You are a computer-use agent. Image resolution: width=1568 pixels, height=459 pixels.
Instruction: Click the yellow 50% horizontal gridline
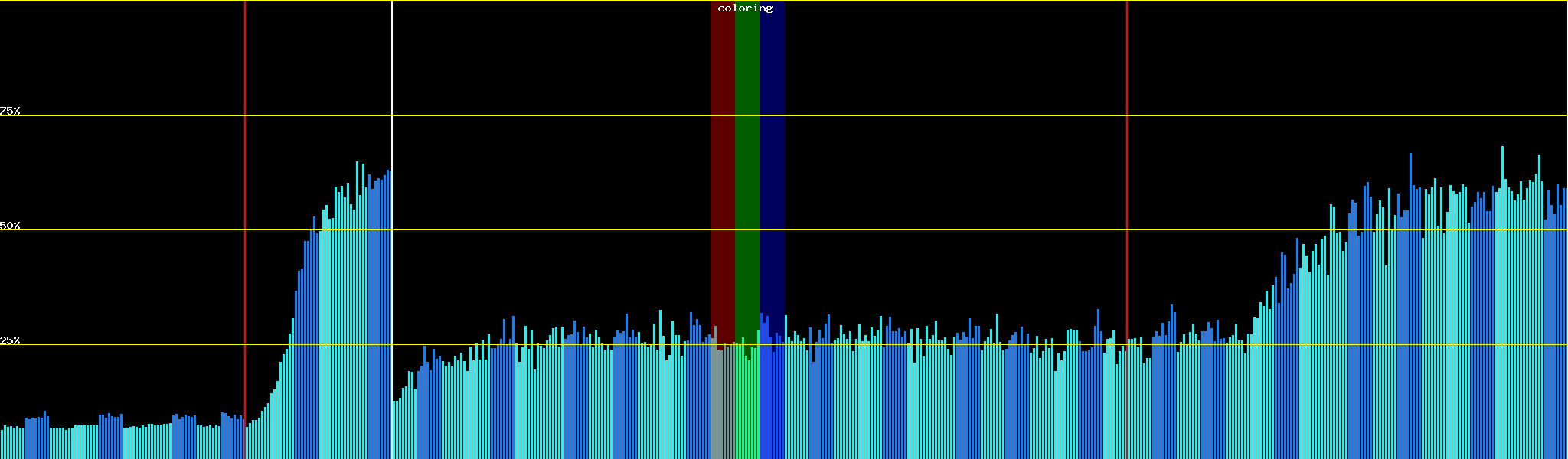click(919, 230)
